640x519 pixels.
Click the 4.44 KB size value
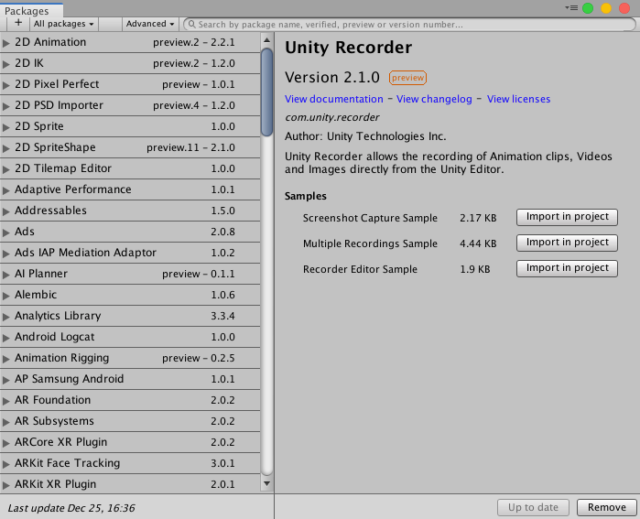coord(478,244)
